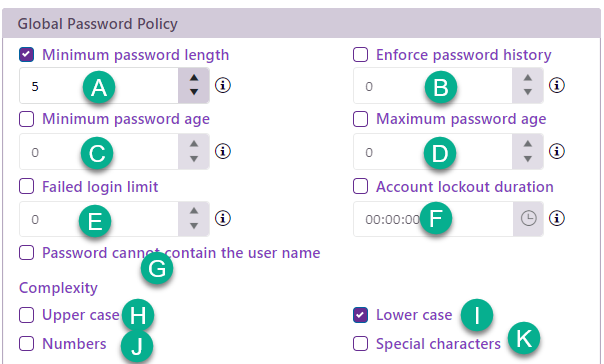Enable the Special characters checkbox
This screenshot has height=364, width=604.
[x=360, y=344]
